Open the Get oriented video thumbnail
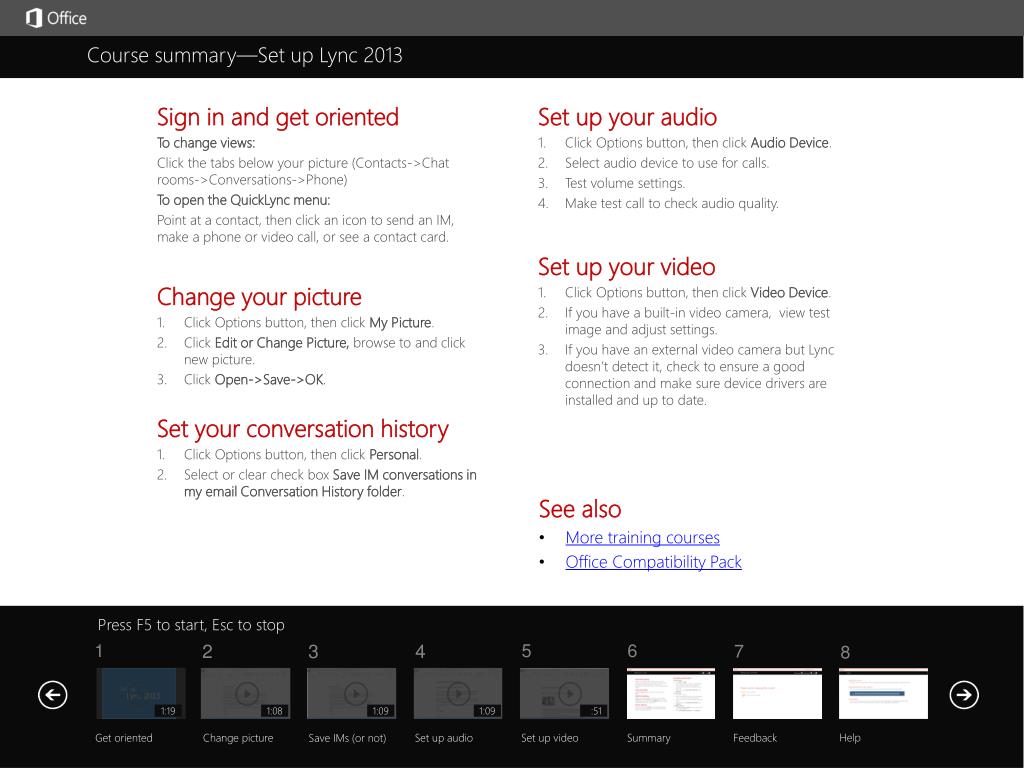Viewport: 1024px width, 768px height. point(140,693)
